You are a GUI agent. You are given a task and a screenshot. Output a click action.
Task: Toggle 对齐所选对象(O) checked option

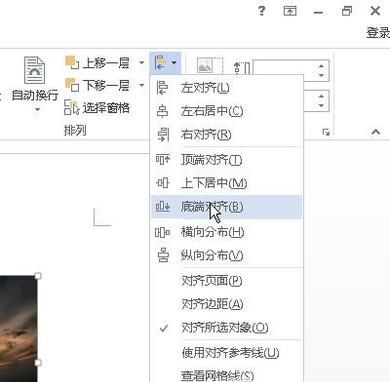227,328
